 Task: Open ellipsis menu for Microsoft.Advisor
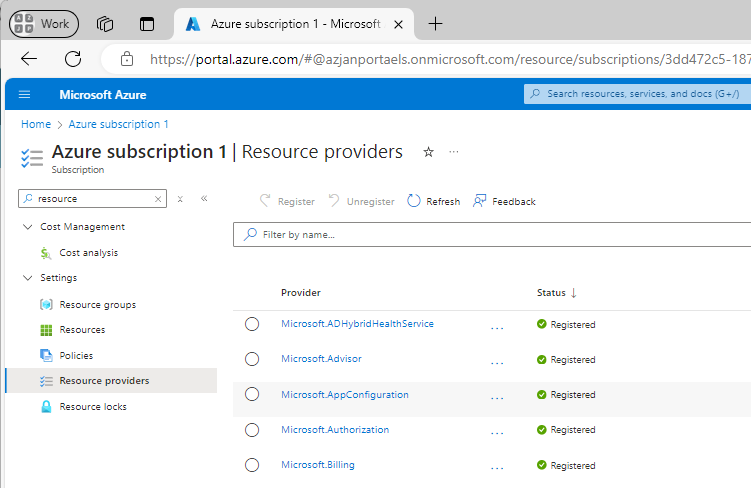(497, 363)
